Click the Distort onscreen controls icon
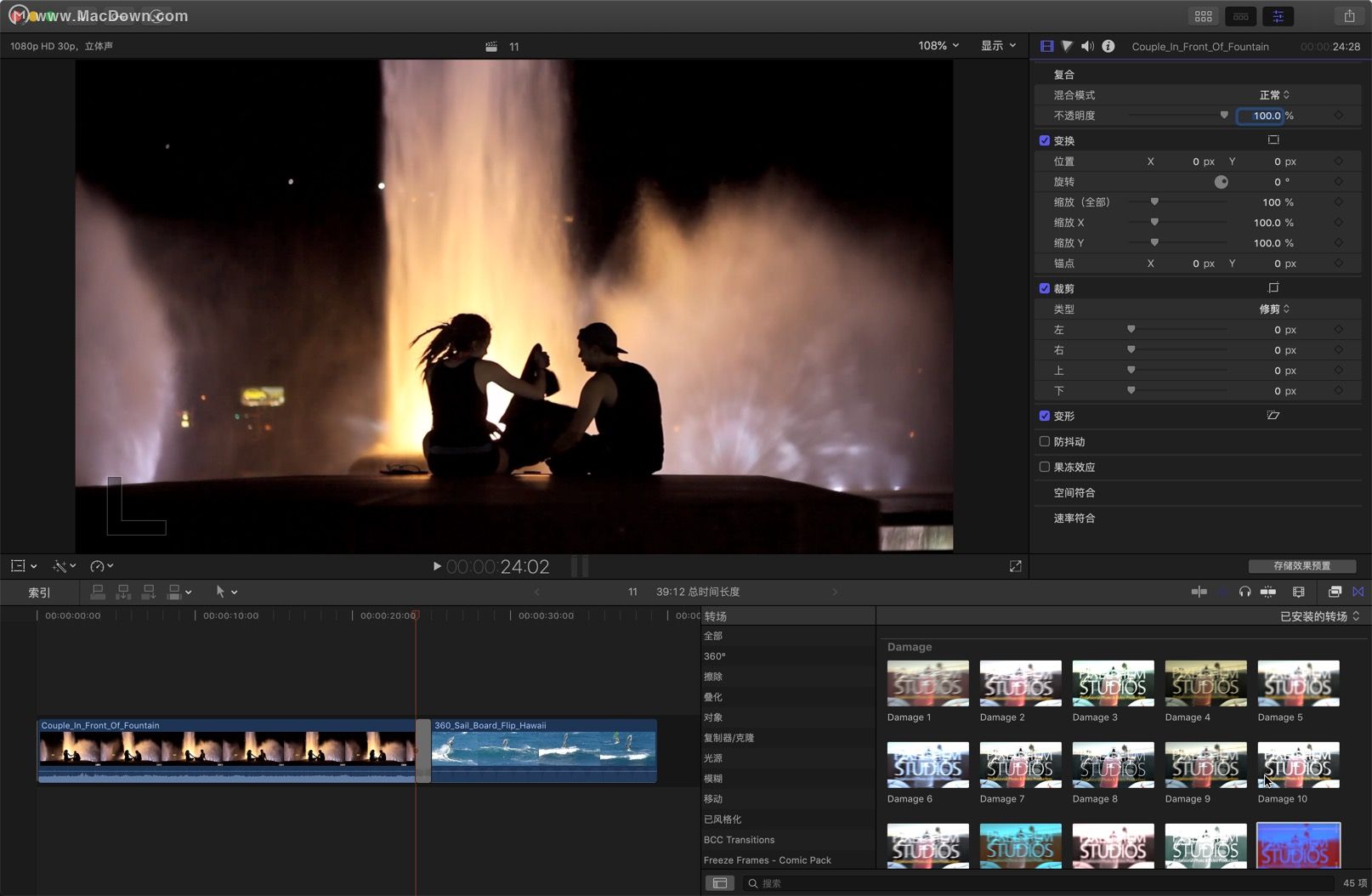 point(1273,415)
